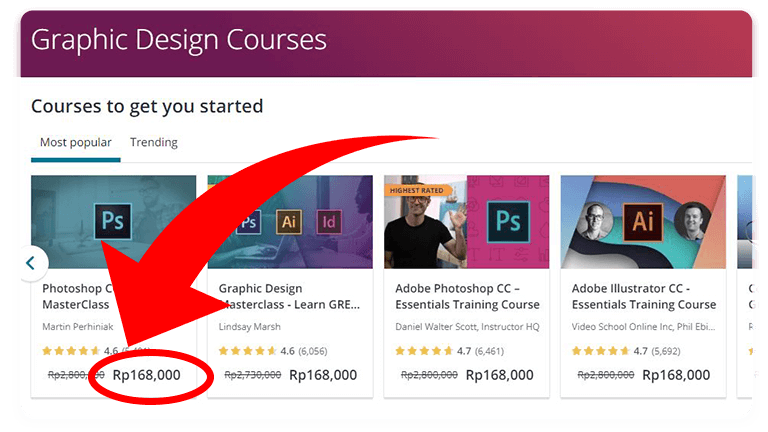
Task: Click the Rp168,000 price on Illustrator course
Action: tap(676, 375)
